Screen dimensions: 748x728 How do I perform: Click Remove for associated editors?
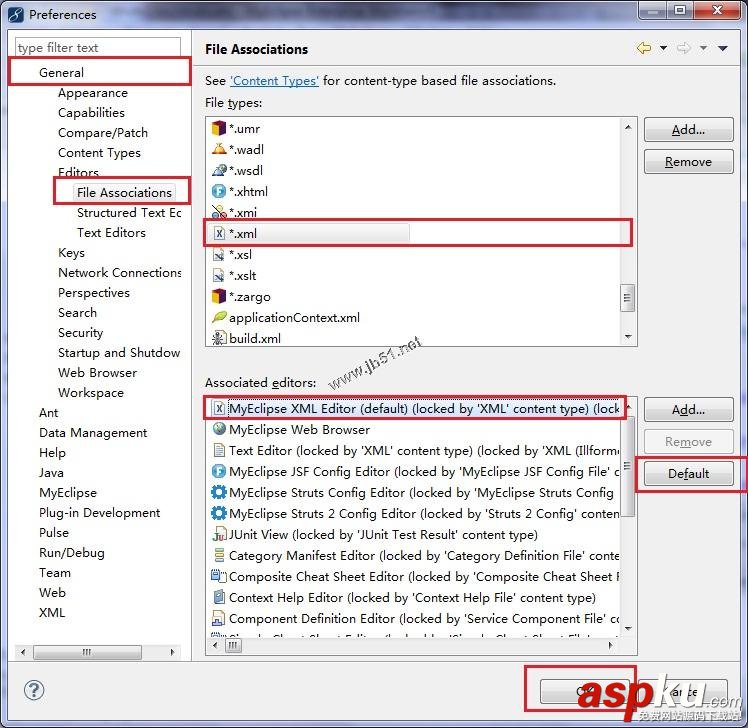[688, 442]
